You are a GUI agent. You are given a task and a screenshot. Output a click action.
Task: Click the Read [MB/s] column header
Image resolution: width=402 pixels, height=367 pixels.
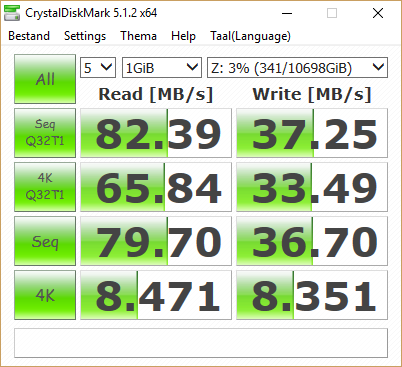[x=156, y=94]
